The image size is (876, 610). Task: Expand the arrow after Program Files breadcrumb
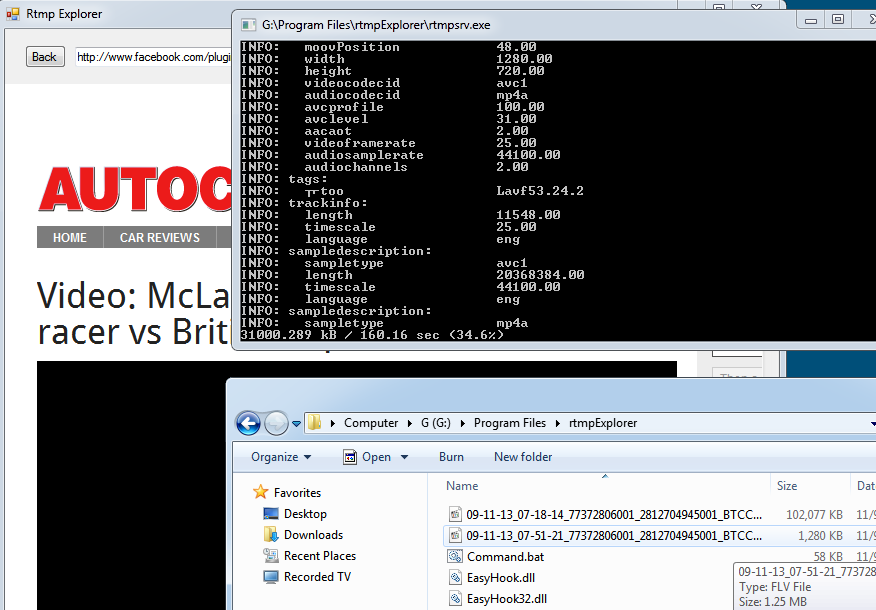pos(558,423)
